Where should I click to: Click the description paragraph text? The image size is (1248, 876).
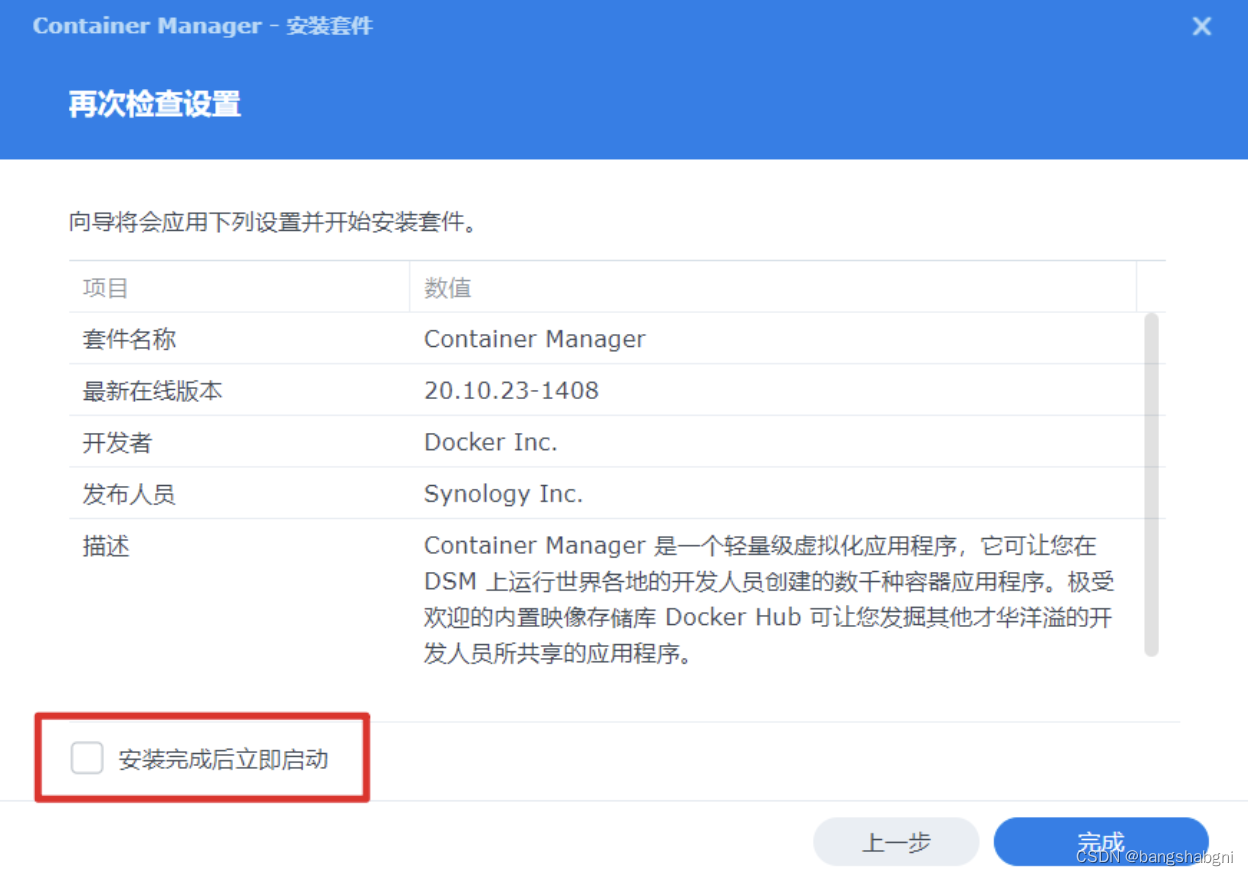(768, 600)
